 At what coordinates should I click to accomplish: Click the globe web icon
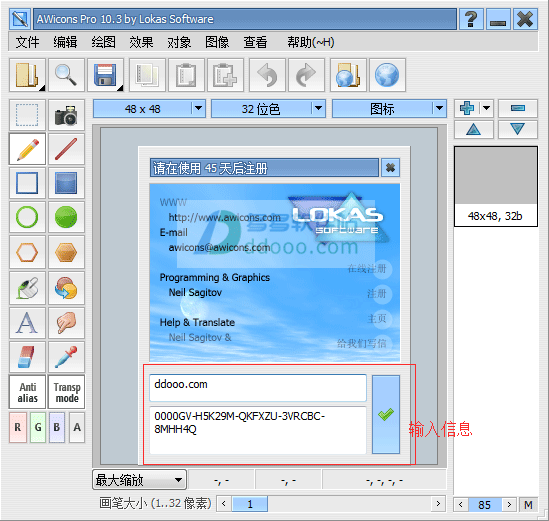tap(387, 75)
